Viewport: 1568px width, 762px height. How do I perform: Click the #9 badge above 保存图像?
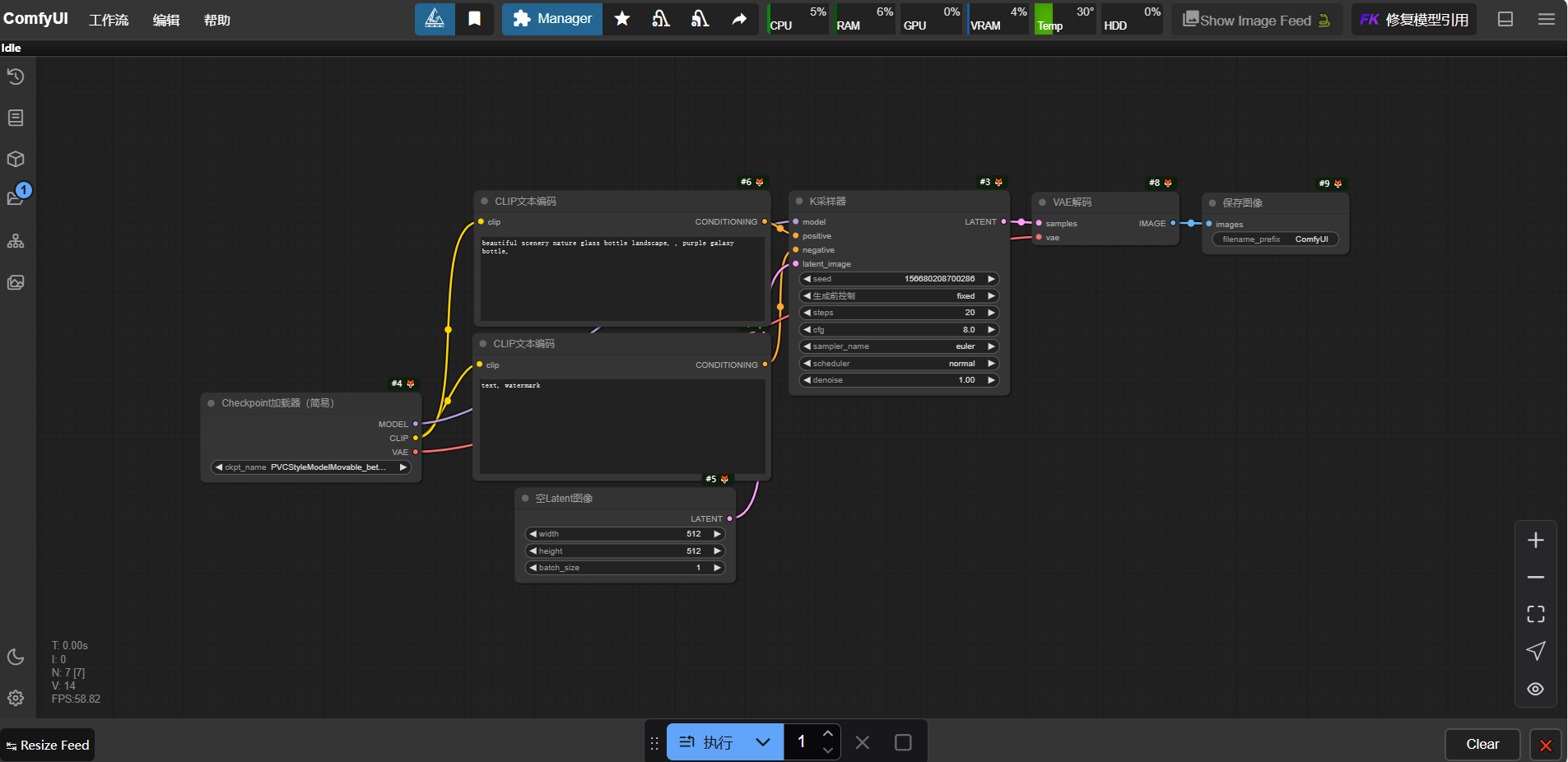pyautogui.click(x=1330, y=184)
